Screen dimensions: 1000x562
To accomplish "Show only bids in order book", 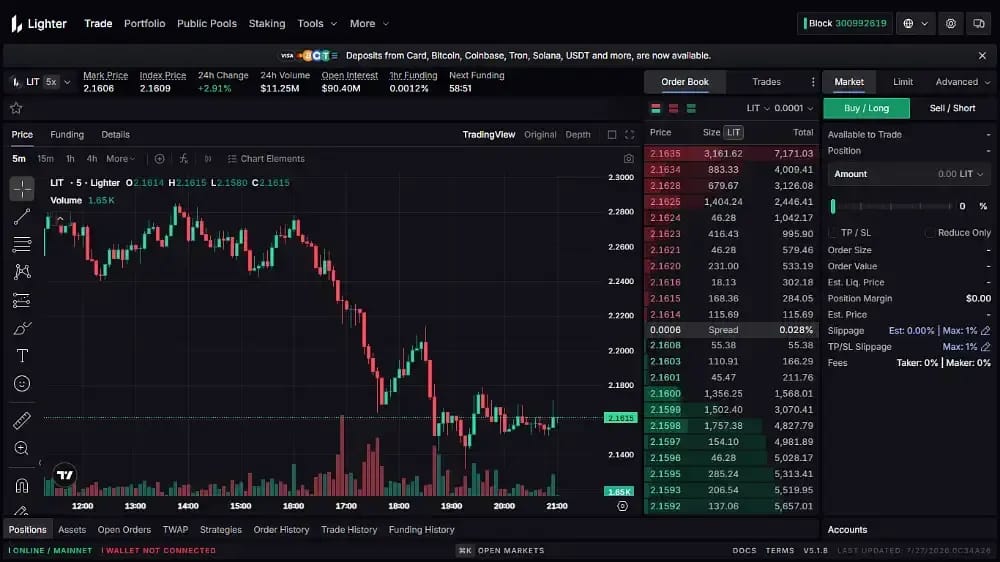I will point(691,108).
